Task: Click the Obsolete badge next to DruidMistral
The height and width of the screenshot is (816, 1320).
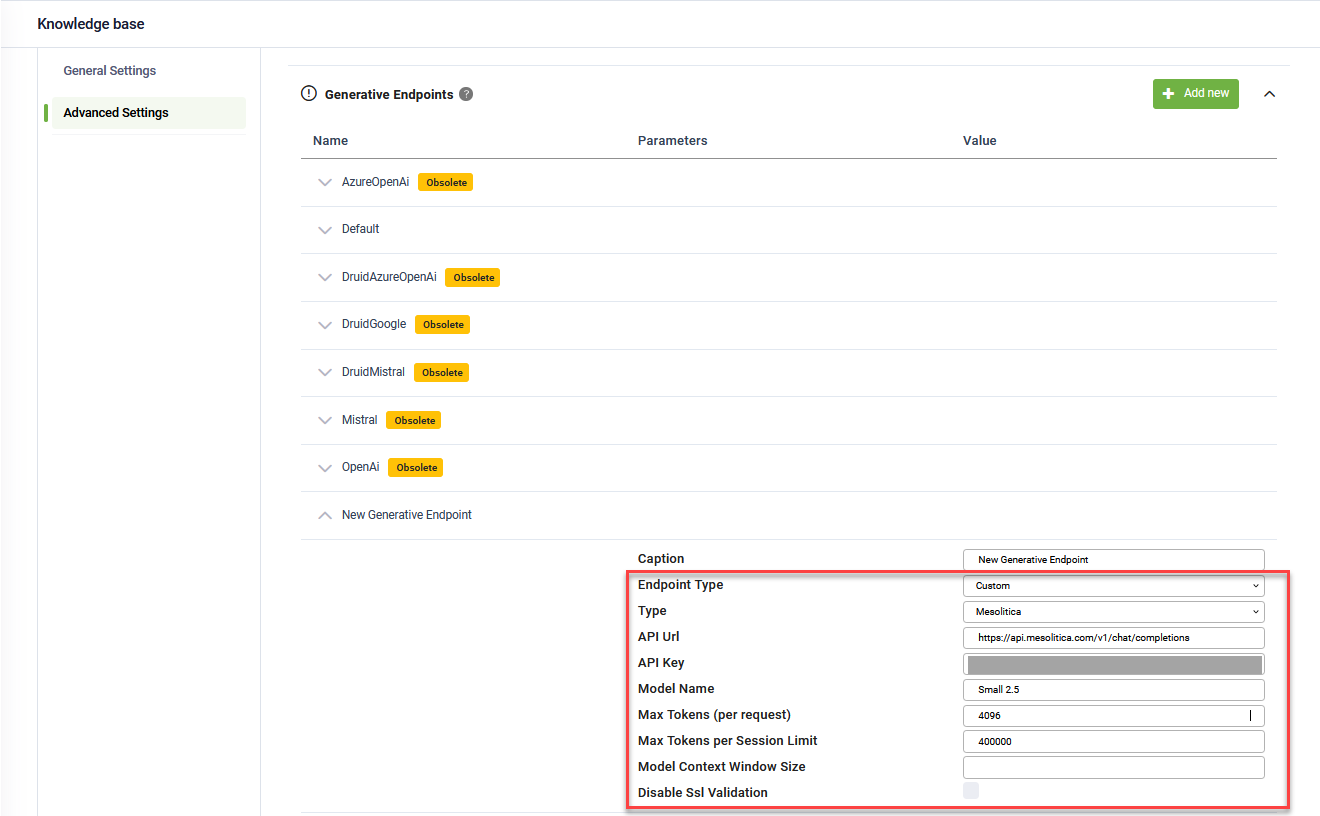Action: pos(442,373)
